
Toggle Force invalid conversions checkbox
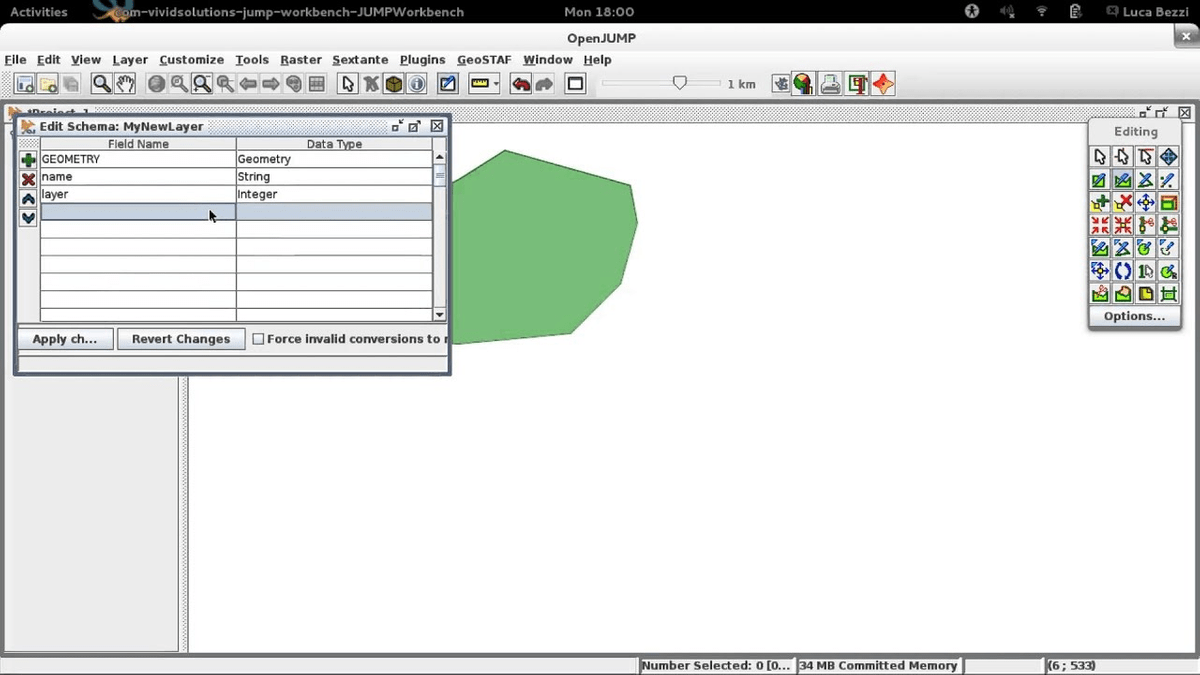258,339
